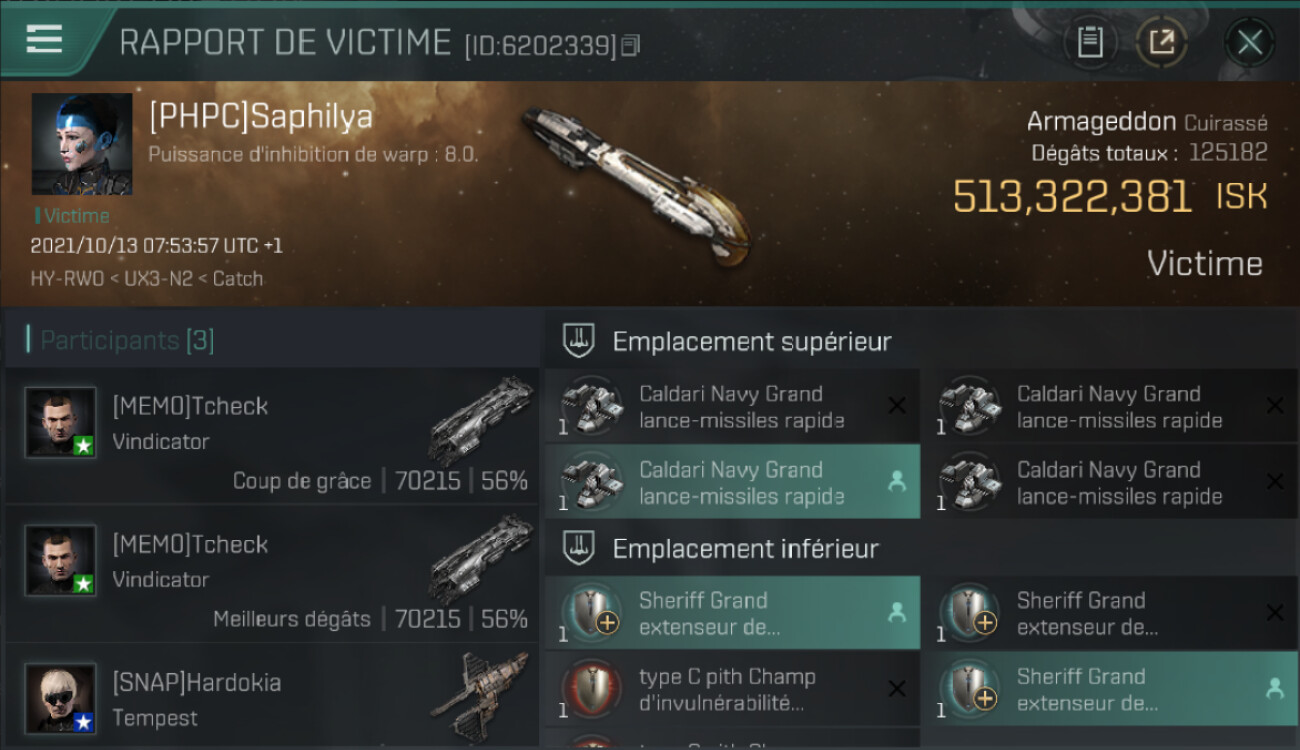Share the kill report via export icon
1300x750 pixels.
1161,42
